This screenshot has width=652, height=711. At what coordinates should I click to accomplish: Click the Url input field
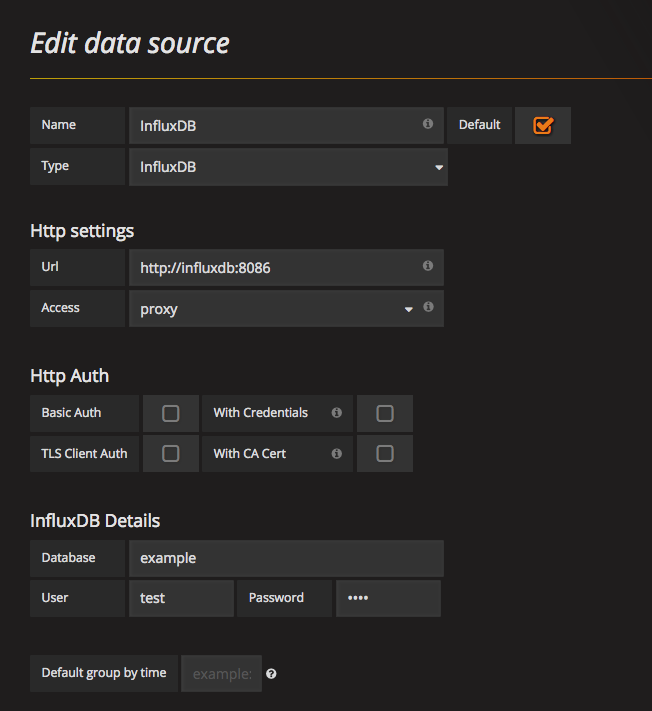coord(286,268)
